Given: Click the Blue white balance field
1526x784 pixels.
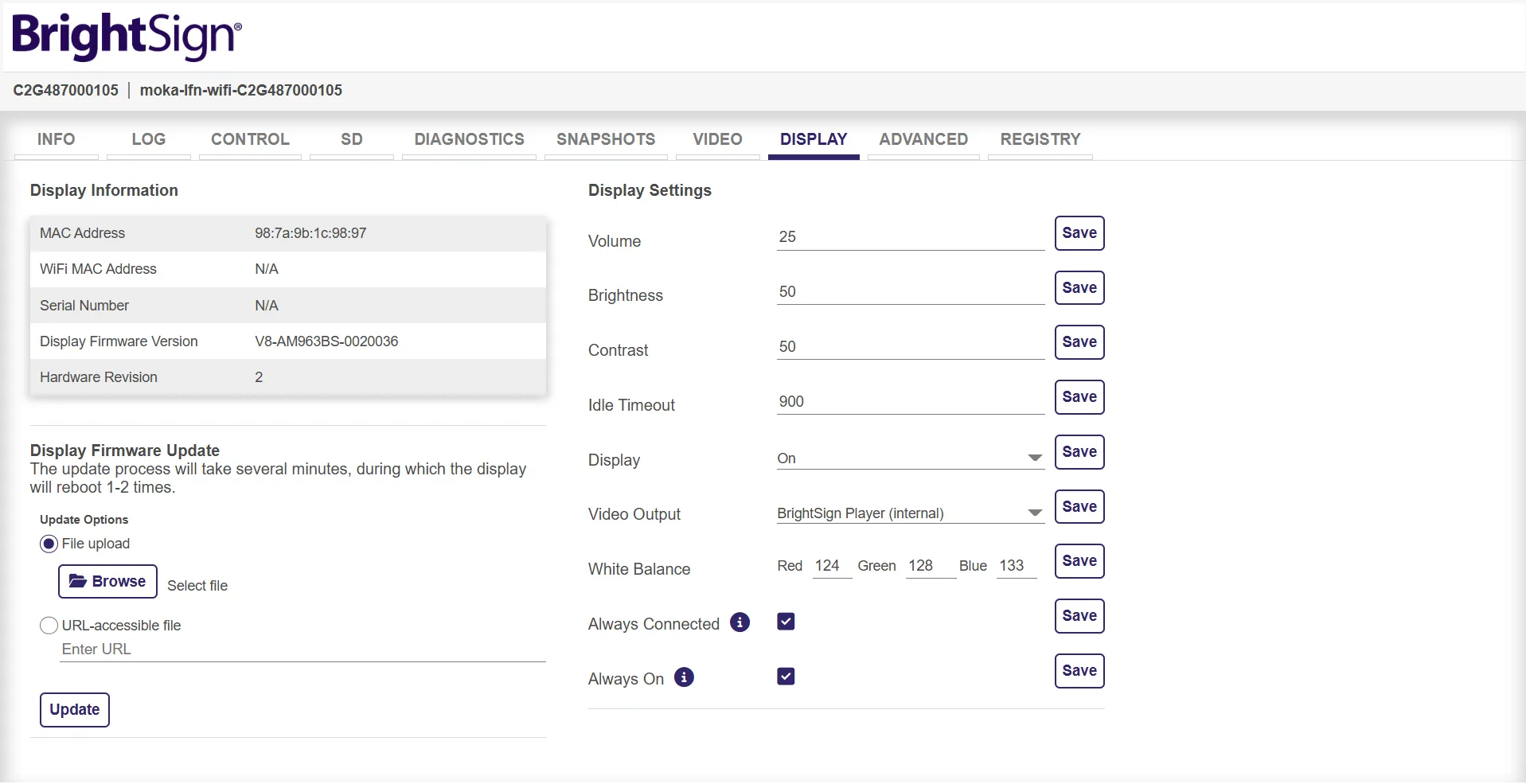Looking at the screenshot, I should [1017, 566].
